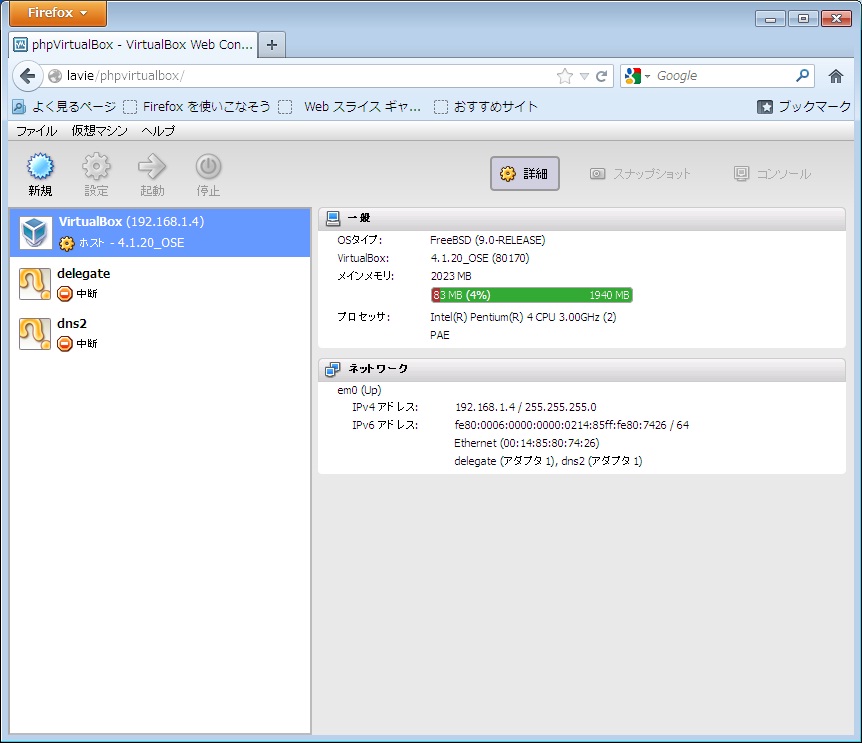Click the 一般 section monitor icon
Image resolution: width=862 pixels, height=743 pixels.
click(333, 218)
